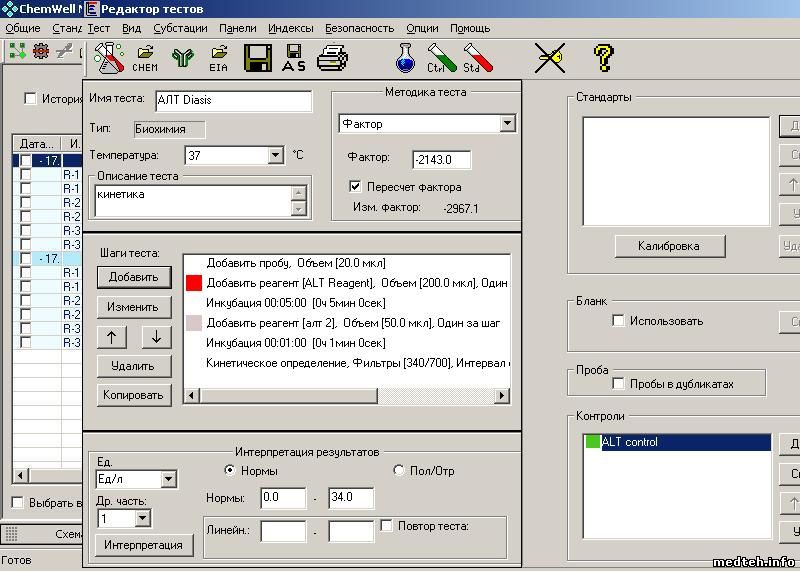The height and width of the screenshot is (572, 800).
Task: Click the blue flask icon
Action: tap(405, 57)
